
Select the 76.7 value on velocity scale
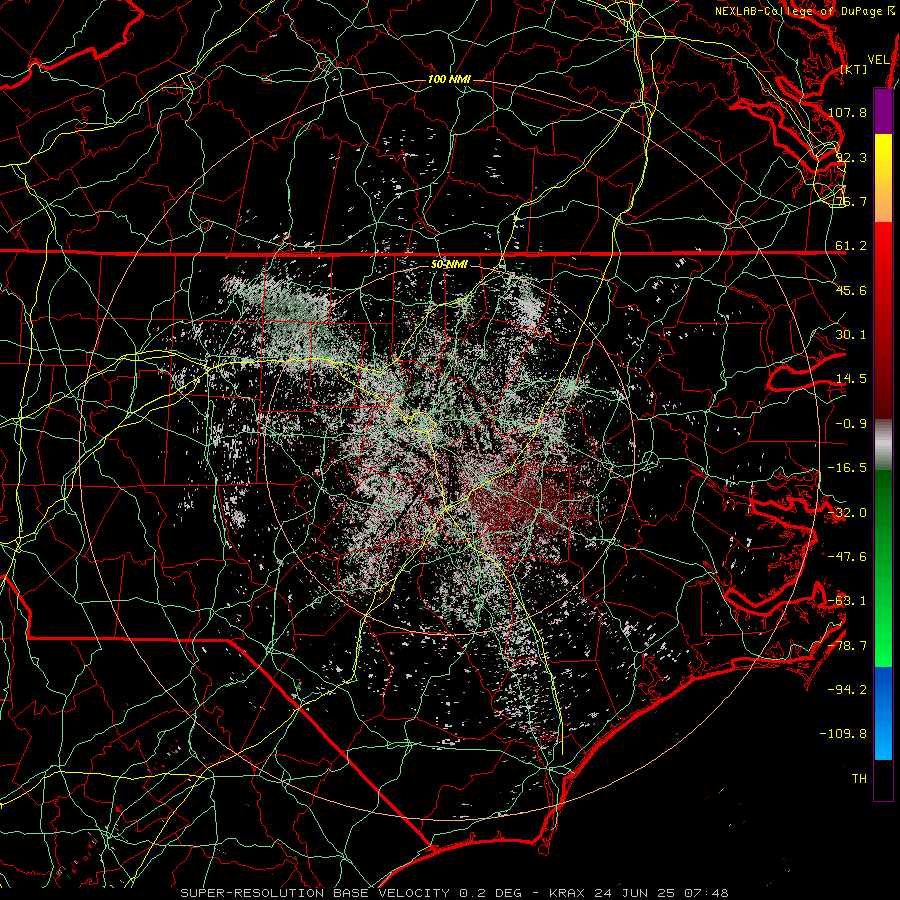(x=851, y=201)
